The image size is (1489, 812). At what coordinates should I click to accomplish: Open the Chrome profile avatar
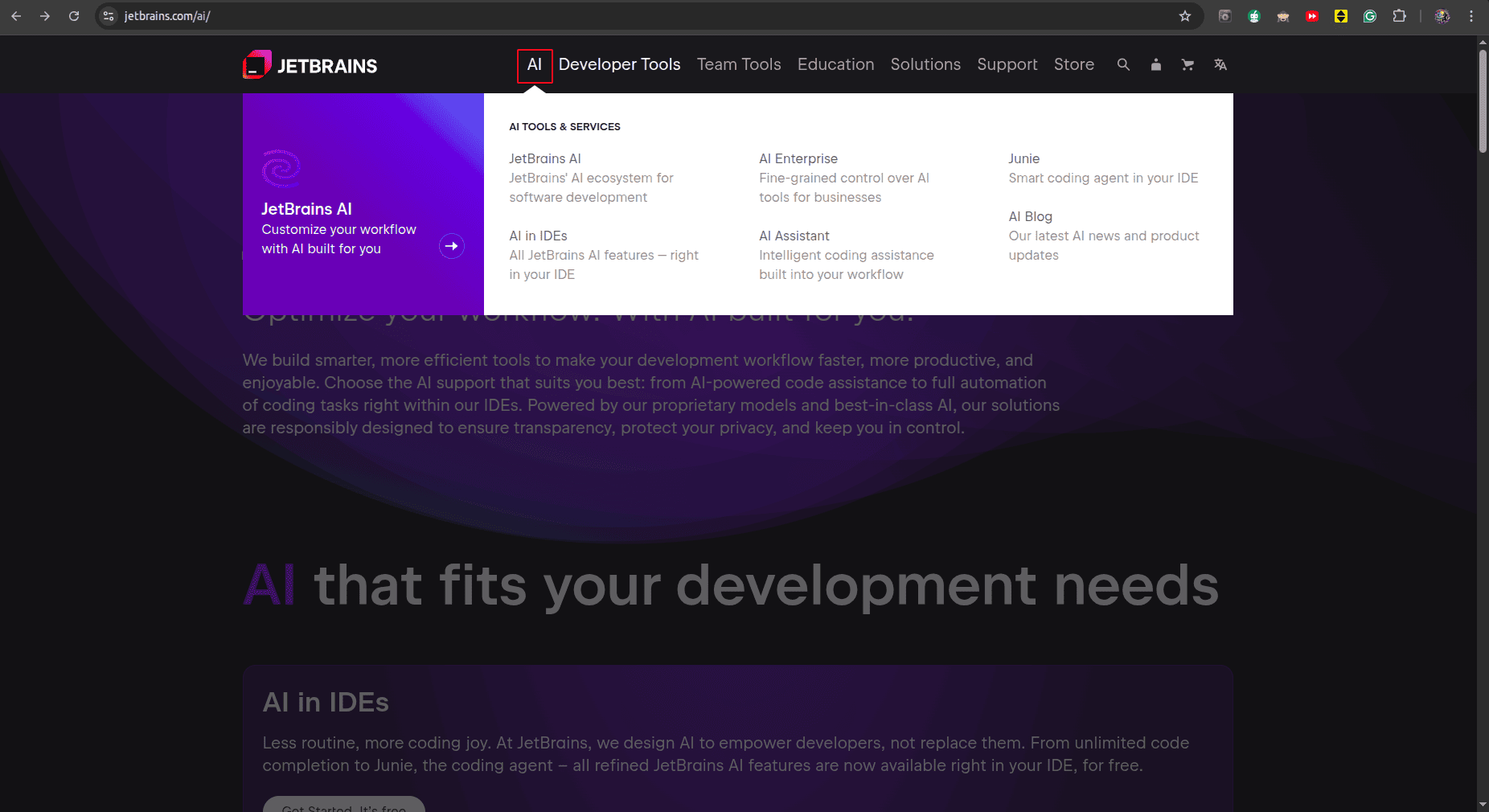[1442, 16]
